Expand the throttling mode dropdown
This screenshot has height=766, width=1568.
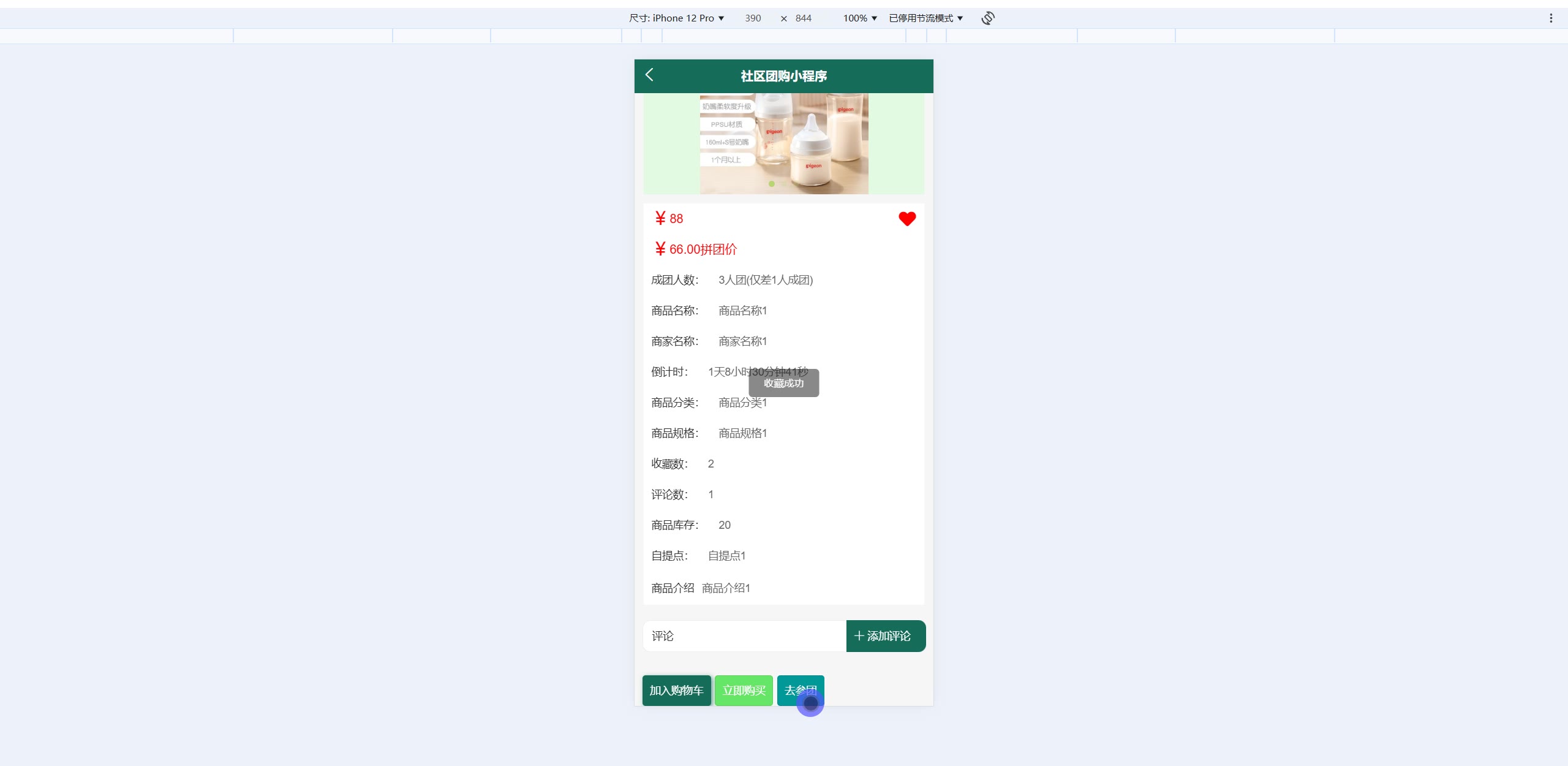point(925,18)
